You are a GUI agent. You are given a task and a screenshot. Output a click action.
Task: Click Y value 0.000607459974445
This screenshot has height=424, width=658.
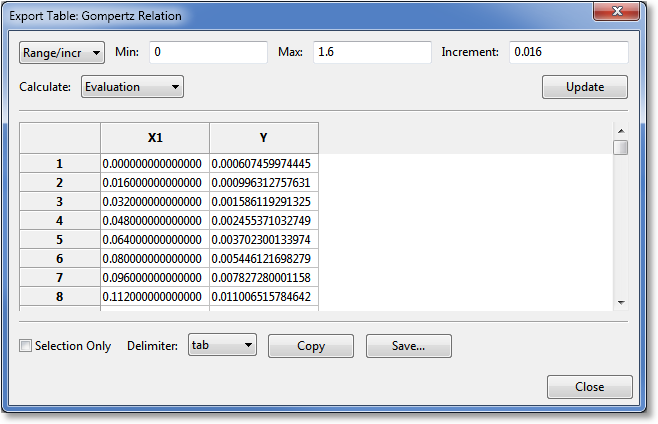(264, 163)
